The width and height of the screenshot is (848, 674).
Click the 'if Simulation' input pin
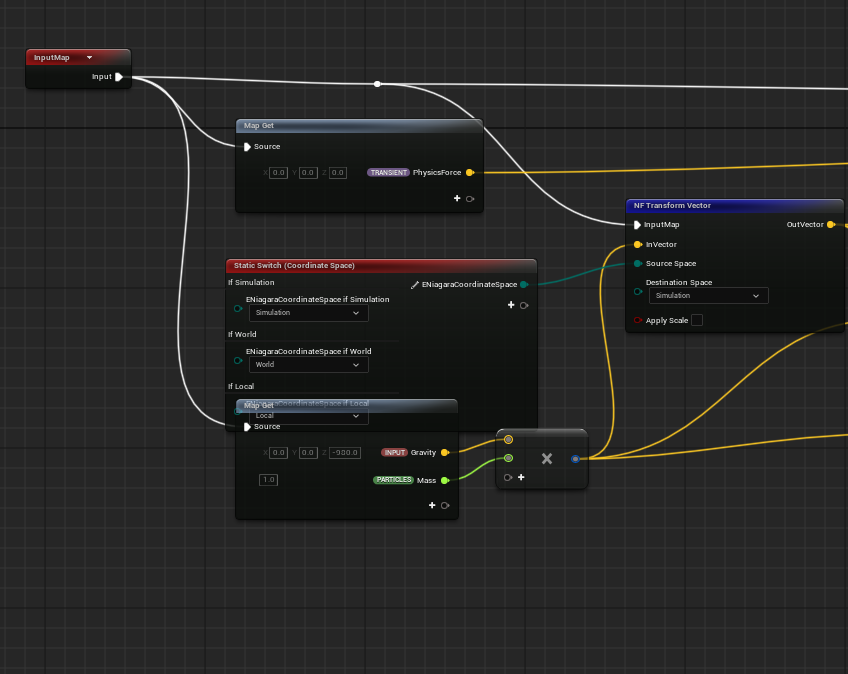pyautogui.click(x=238, y=308)
